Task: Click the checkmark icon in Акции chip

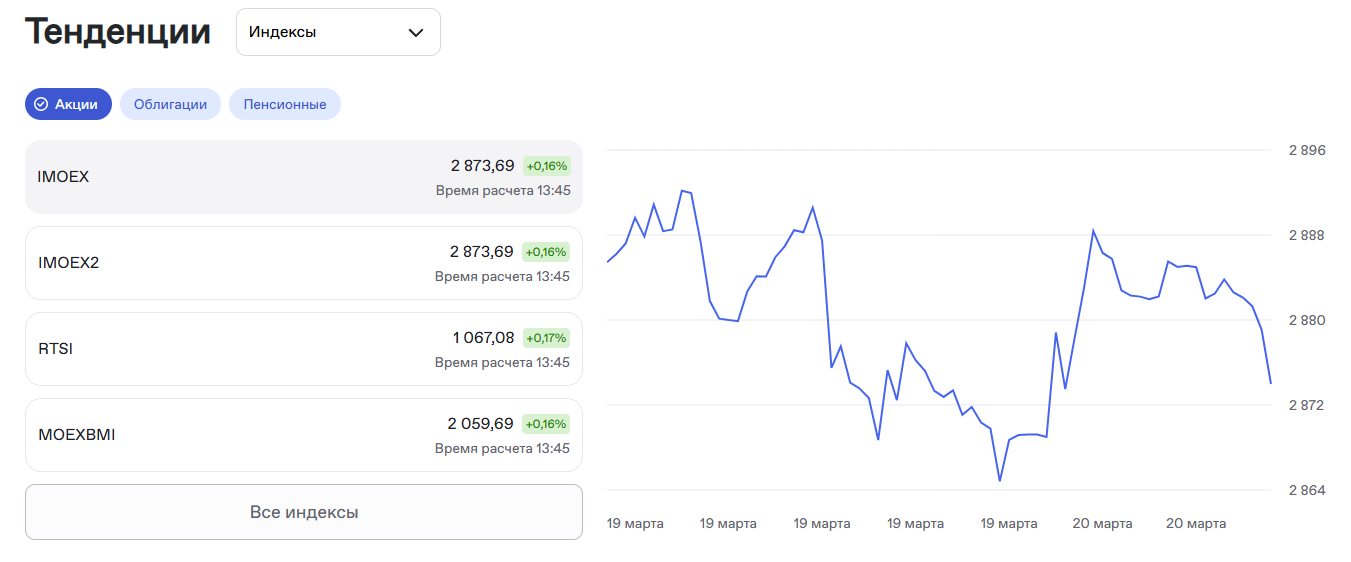Action: [41, 104]
